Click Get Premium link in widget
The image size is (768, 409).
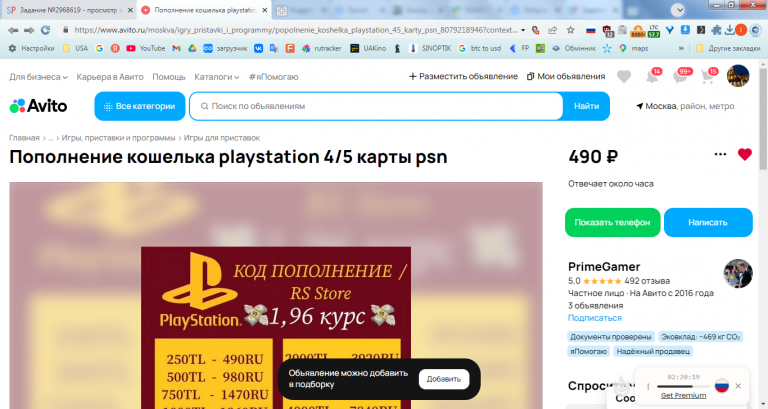pos(683,395)
